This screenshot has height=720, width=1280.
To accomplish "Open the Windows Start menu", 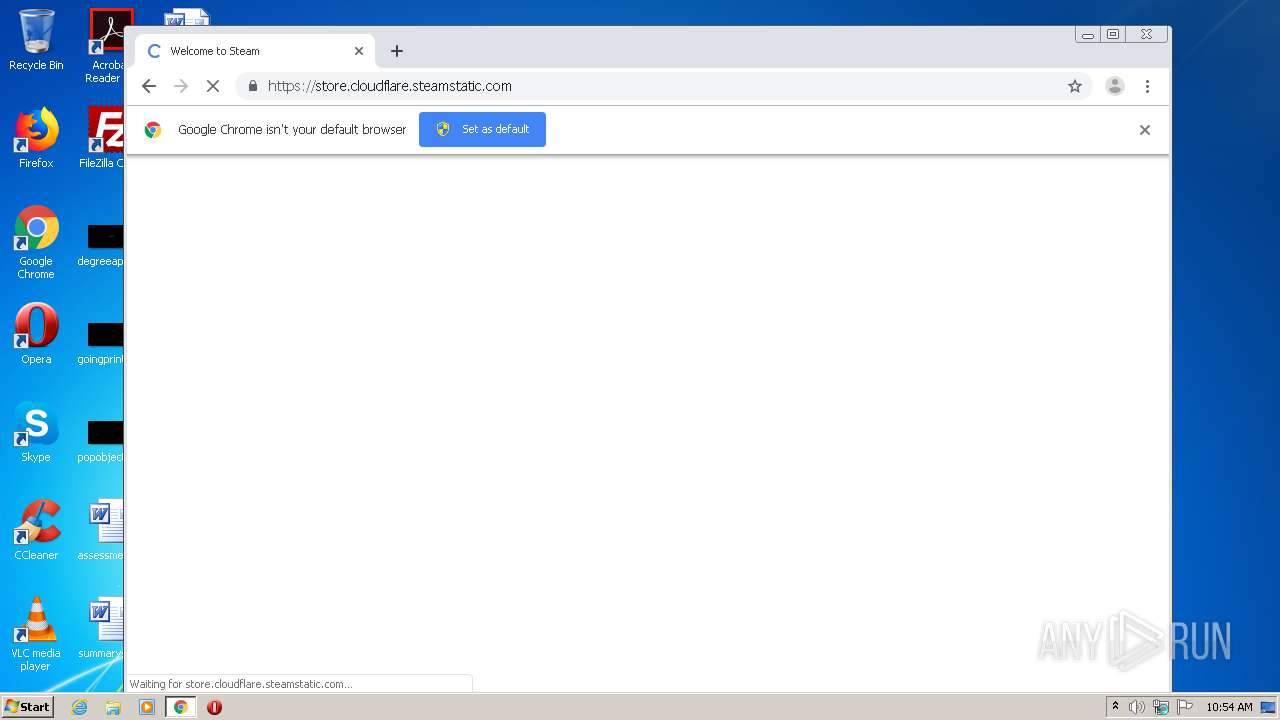I will 28,706.
